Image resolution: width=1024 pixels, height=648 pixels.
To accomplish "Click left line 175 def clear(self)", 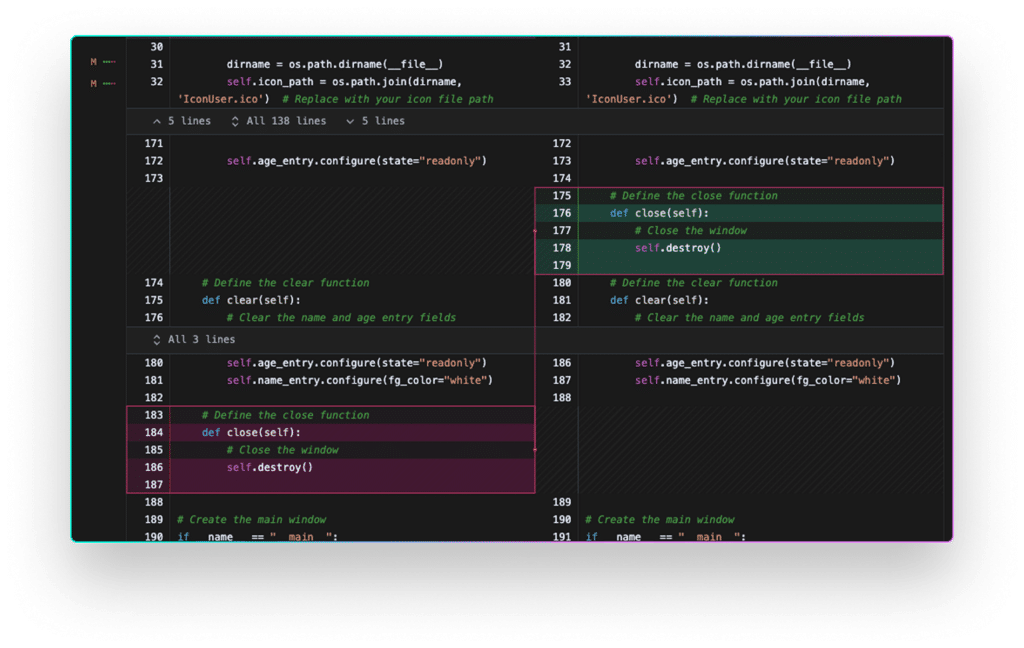I will pos(251,300).
